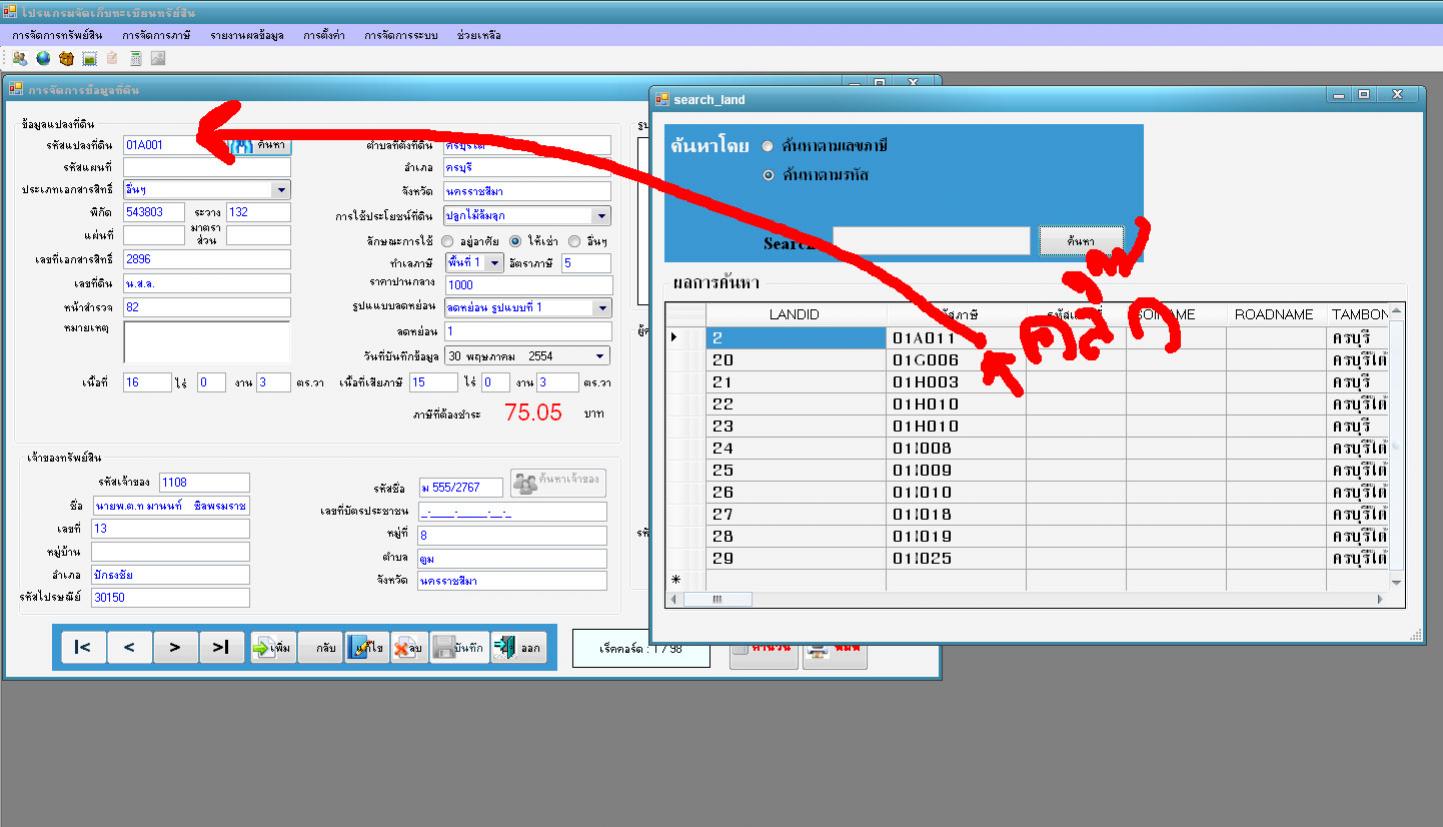Select the cell with code 01I025
The height and width of the screenshot is (827, 1443).
click(956, 558)
